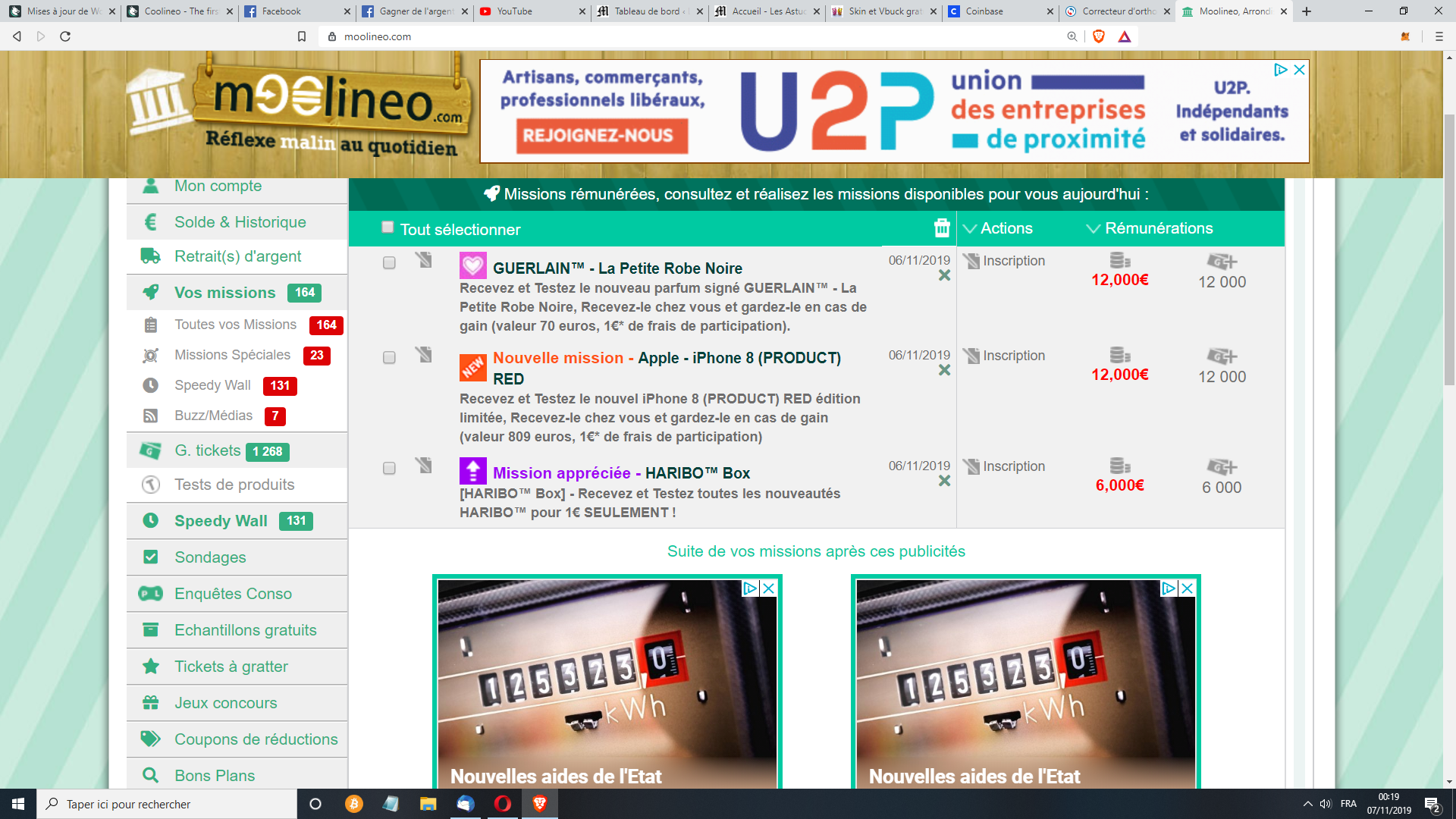Screen dimensions: 1456x819
Task: Switch to the Coinbase tab
Action: (1000, 11)
